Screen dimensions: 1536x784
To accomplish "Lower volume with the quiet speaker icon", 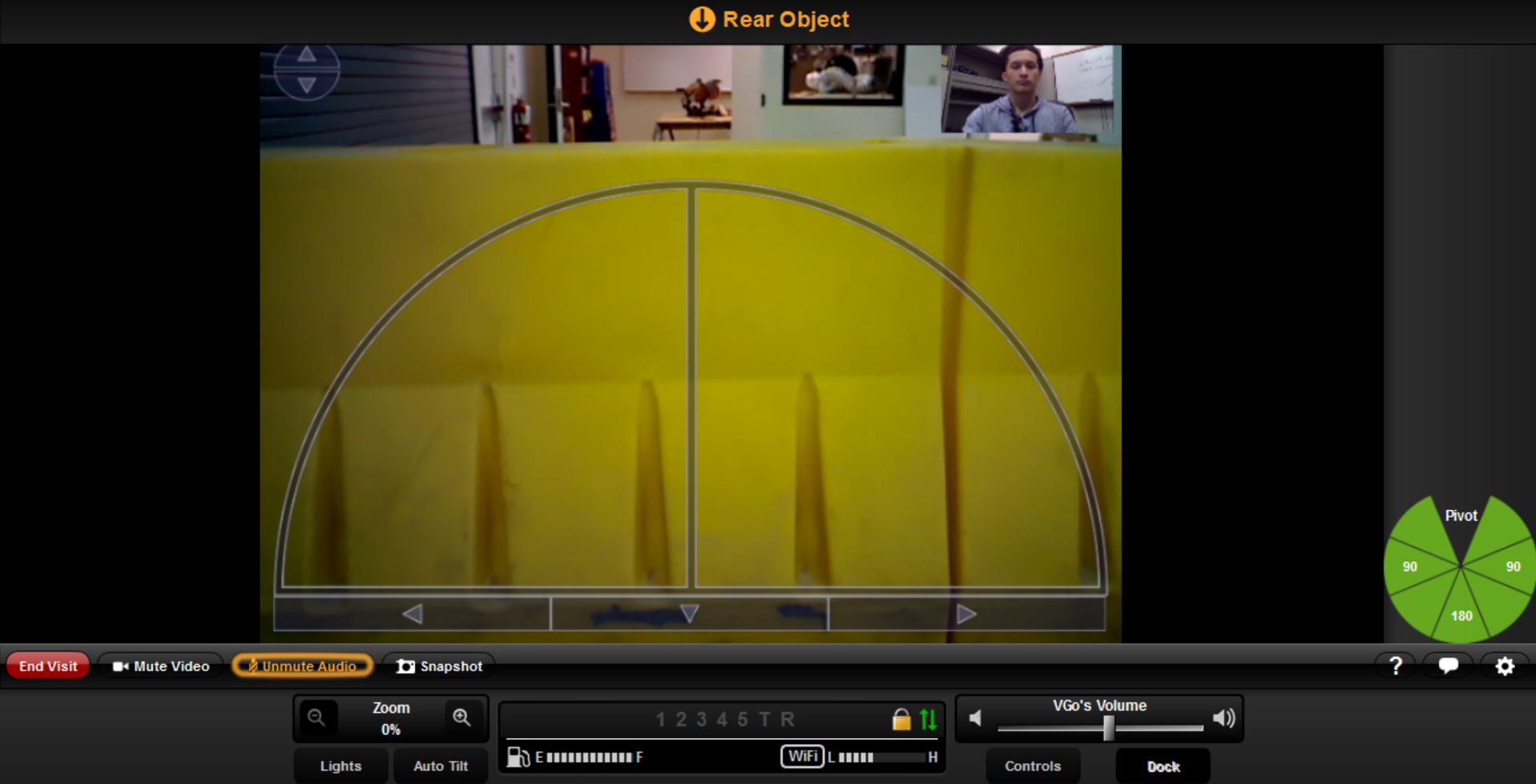I will 976,718.
